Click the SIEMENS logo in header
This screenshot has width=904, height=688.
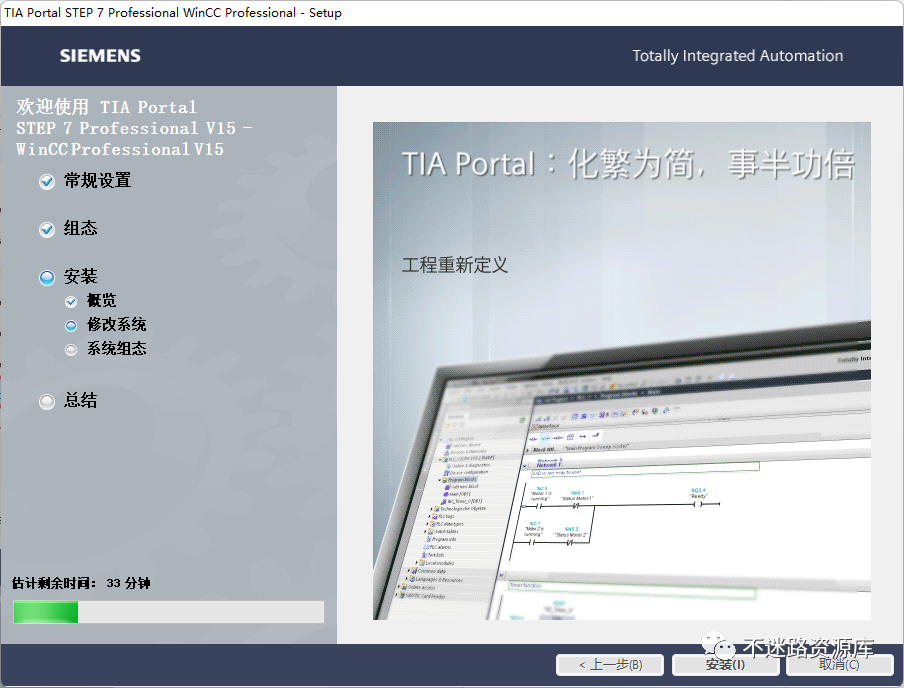100,56
